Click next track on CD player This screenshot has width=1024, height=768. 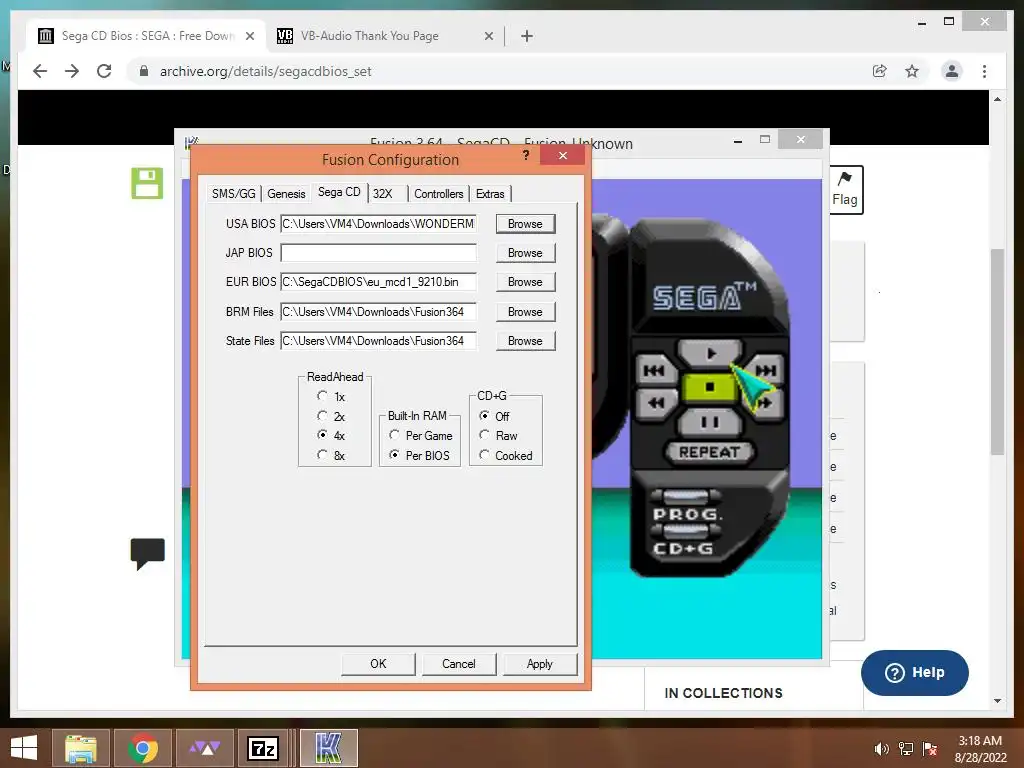pos(766,371)
